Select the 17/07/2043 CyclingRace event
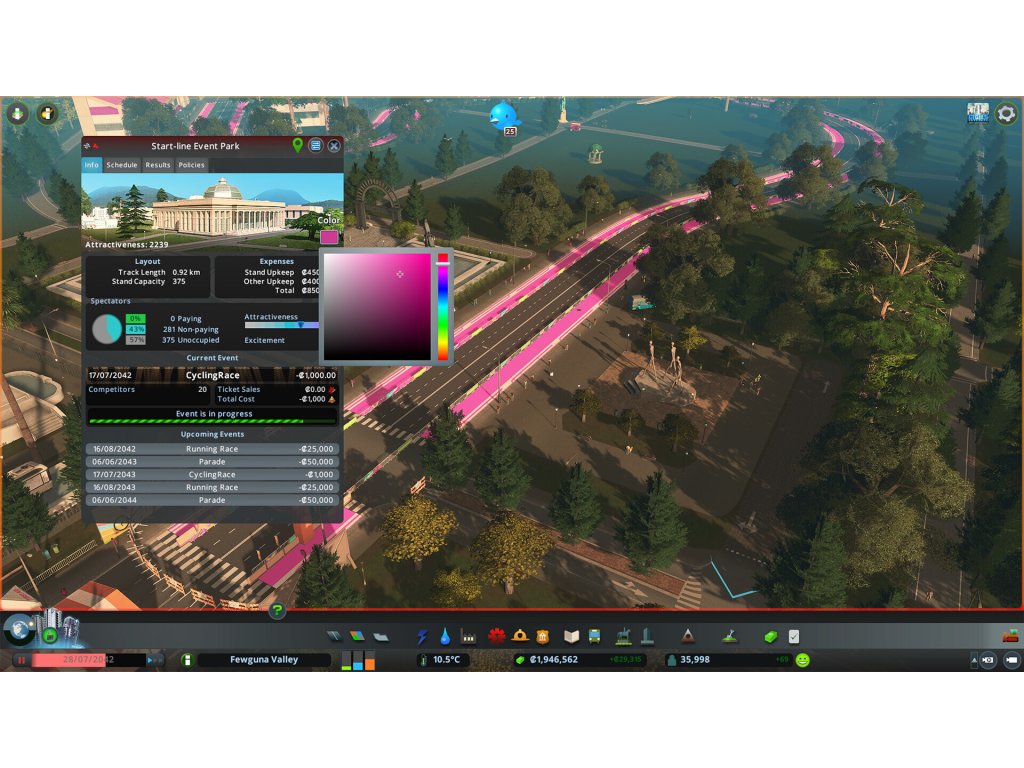The width and height of the screenshot is (1024, 768). (x=212, y=474)
